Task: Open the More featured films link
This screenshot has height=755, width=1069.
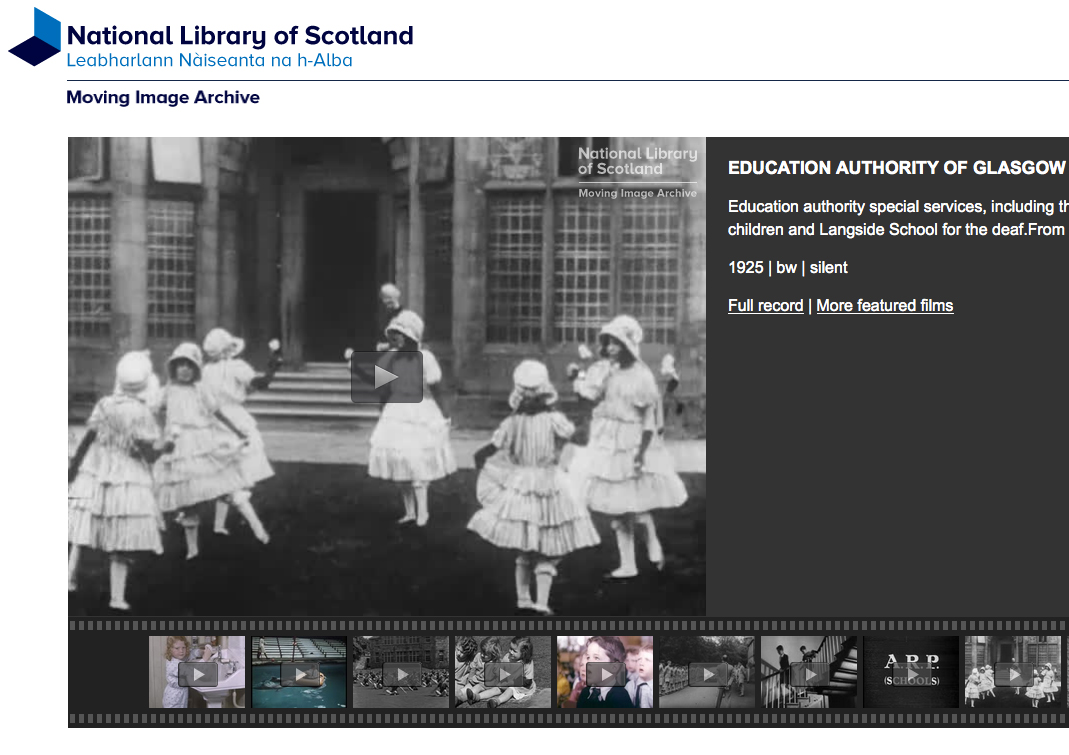Action: pos(884,306)
